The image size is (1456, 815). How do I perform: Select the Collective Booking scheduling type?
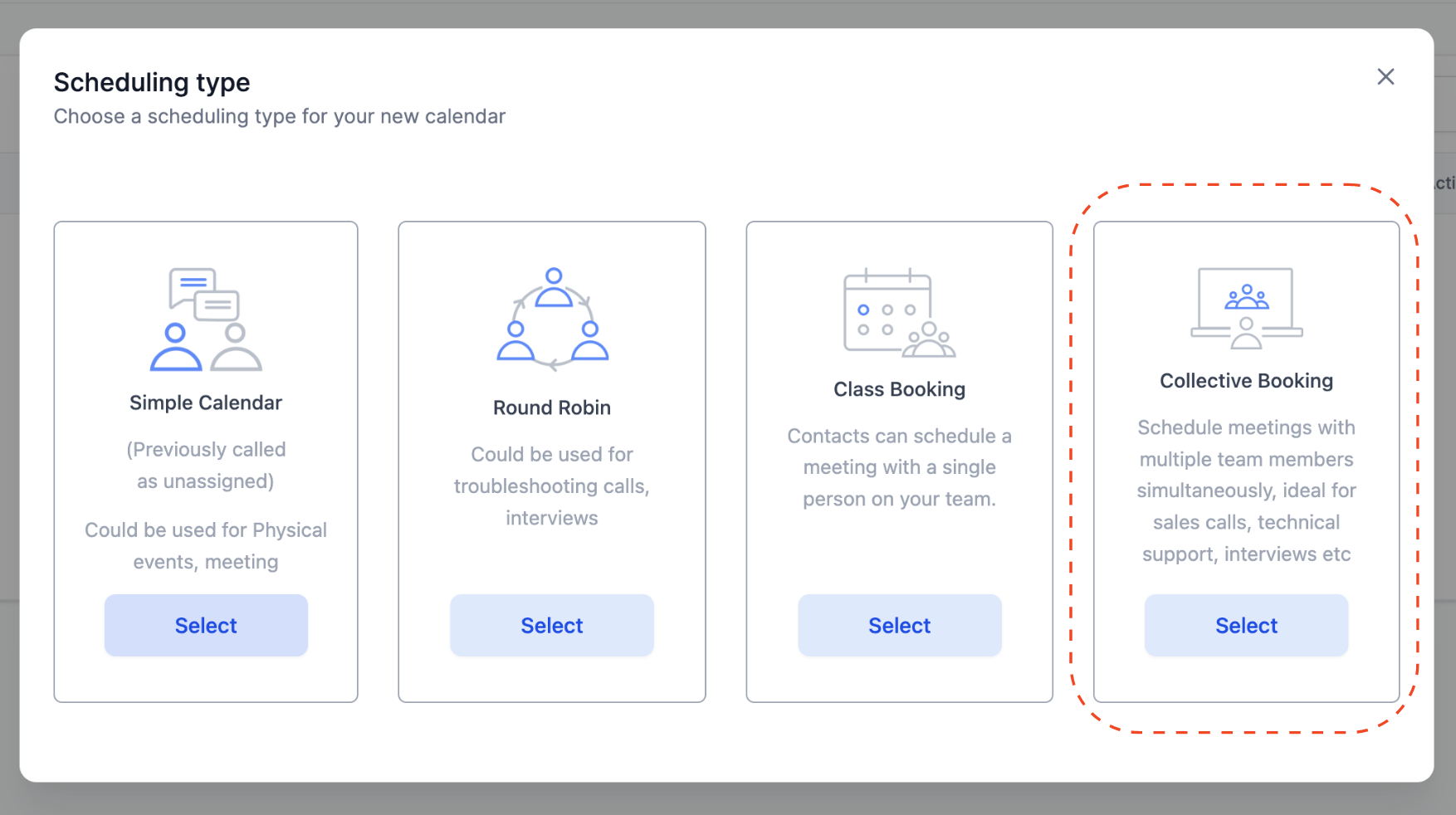pos(1247,625)
